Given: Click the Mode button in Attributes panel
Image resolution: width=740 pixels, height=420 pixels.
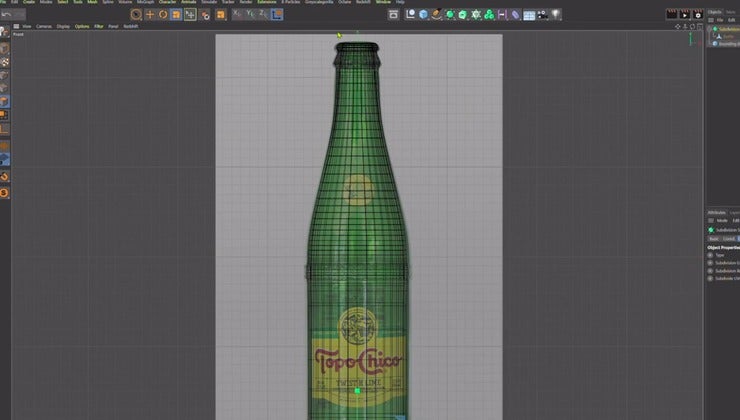Looking at the screenshot, I should click(719, 220).
